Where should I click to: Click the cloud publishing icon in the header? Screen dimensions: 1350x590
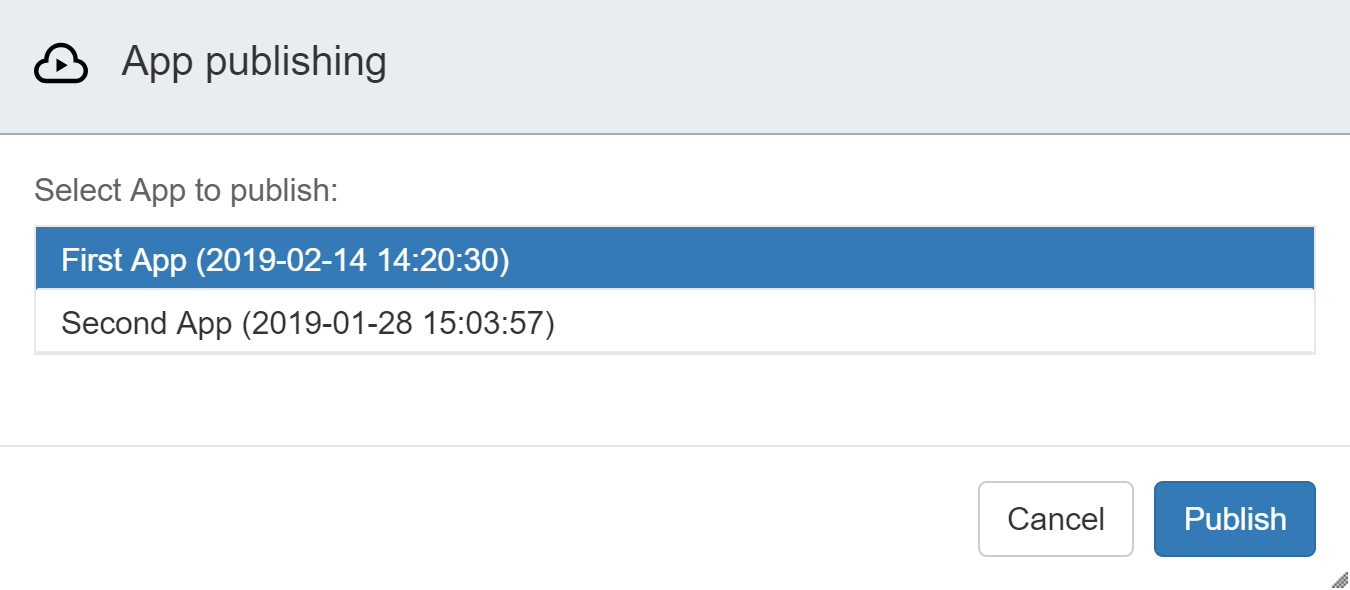60,62
